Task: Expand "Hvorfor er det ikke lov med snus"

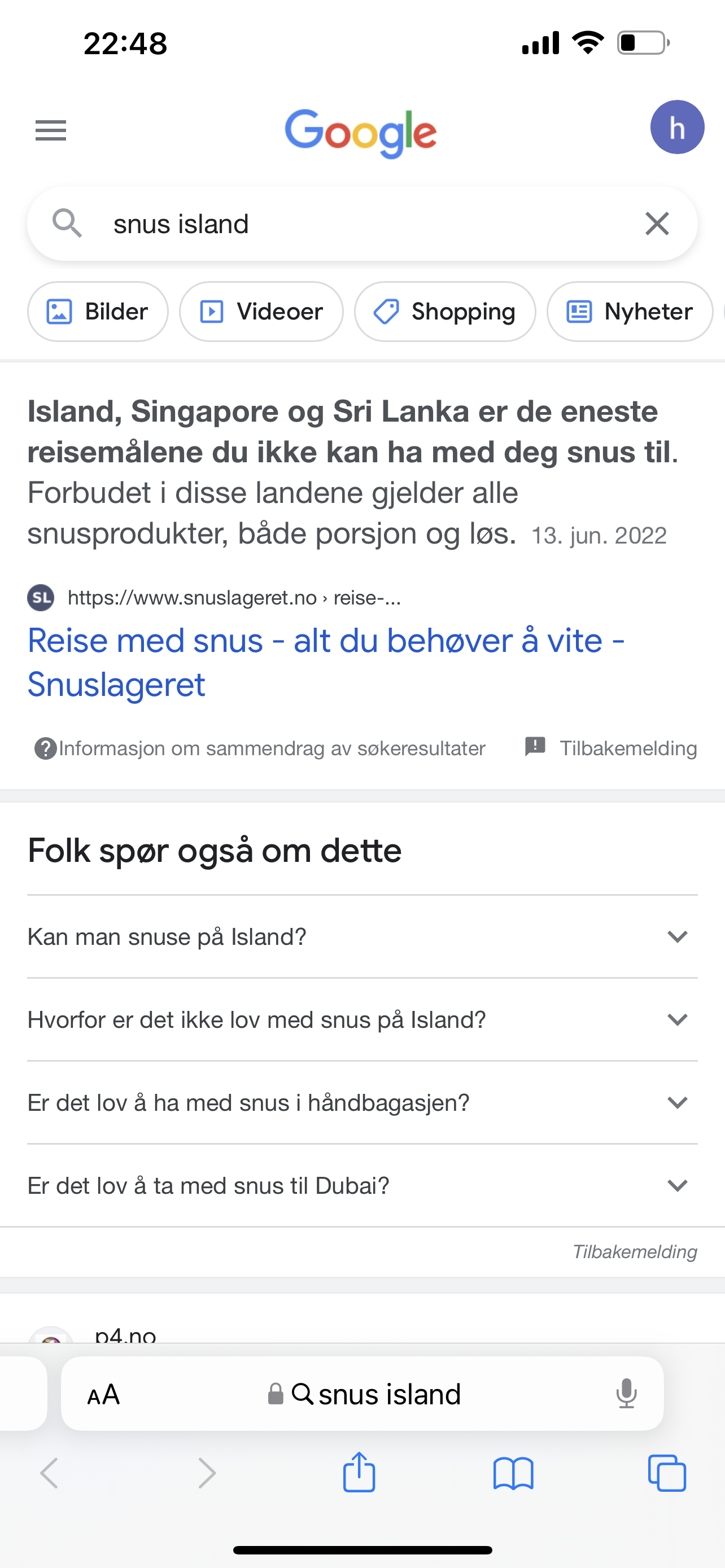Action: click(x=362, y=1019)
